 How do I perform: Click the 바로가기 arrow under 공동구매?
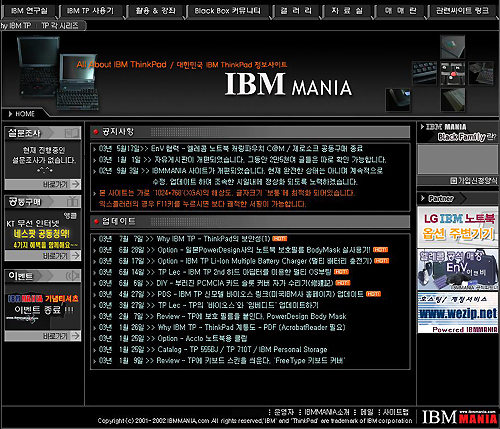pos(76,256)
